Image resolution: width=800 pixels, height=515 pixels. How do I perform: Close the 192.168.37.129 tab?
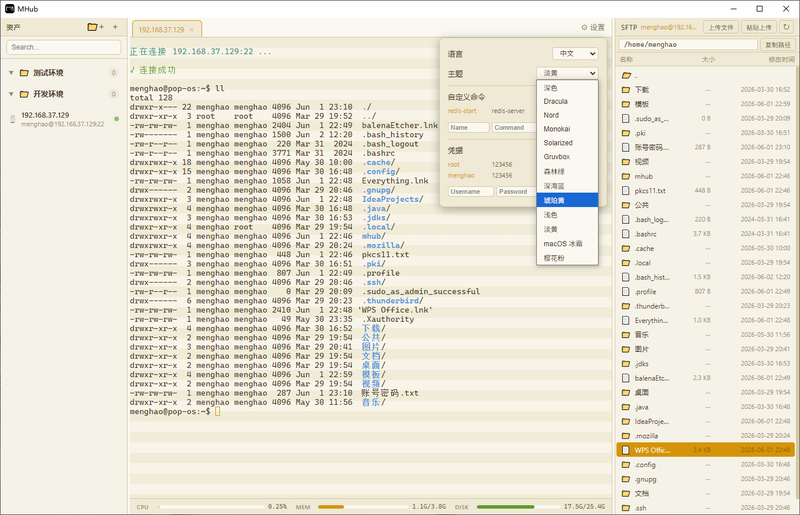click(191, 30)
